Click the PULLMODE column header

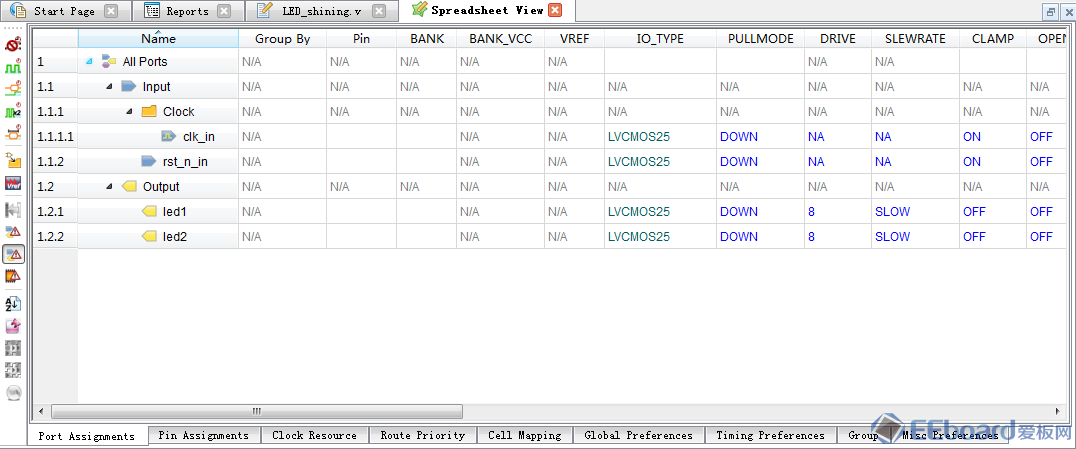click(760, 38)
